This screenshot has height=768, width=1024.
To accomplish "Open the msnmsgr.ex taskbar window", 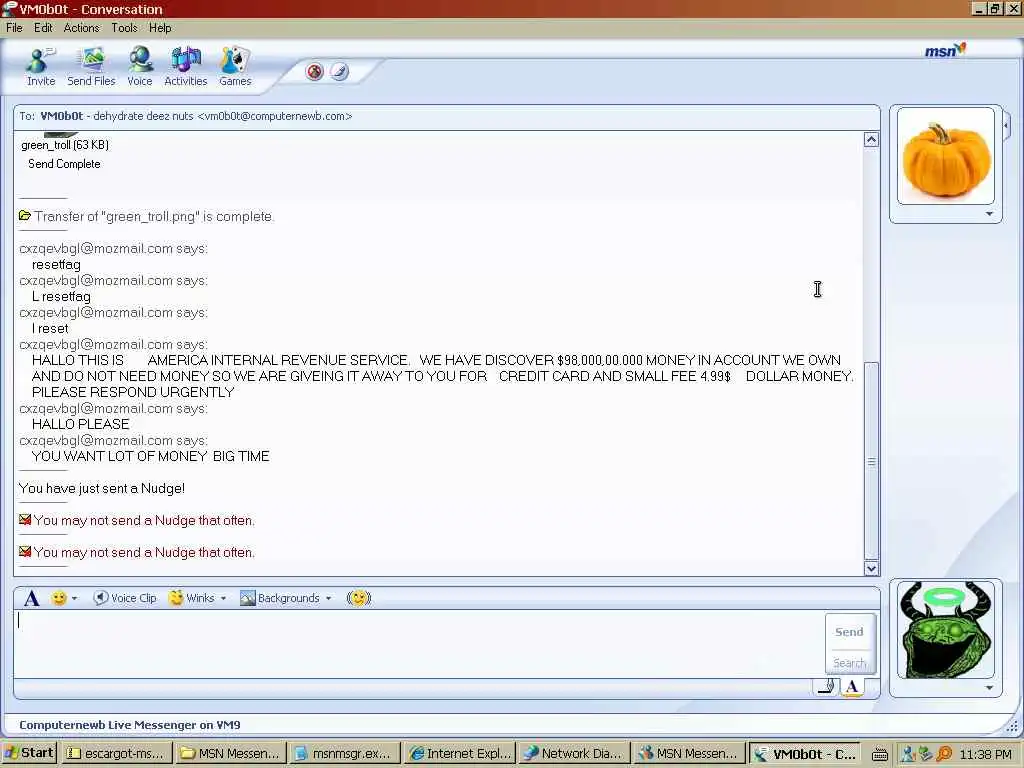I will (344, 754).
